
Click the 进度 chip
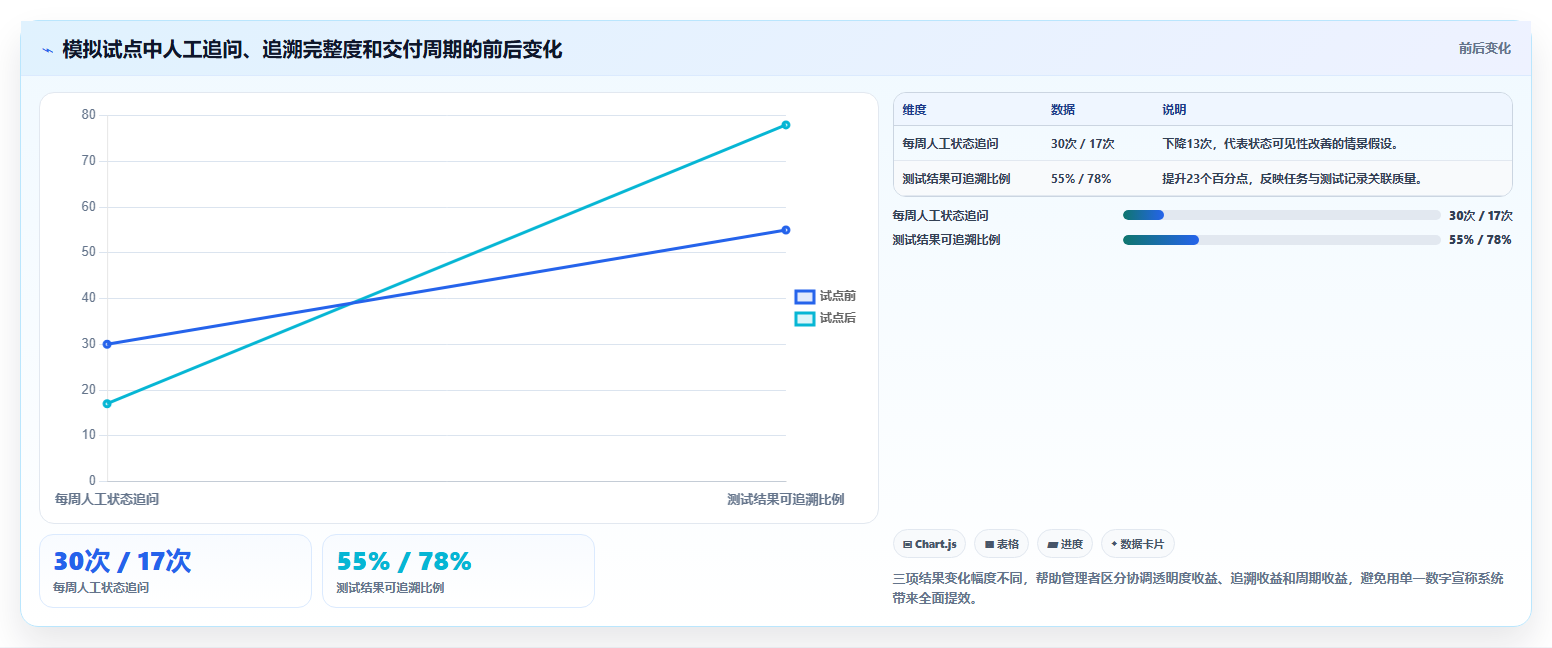(1065, 544)
